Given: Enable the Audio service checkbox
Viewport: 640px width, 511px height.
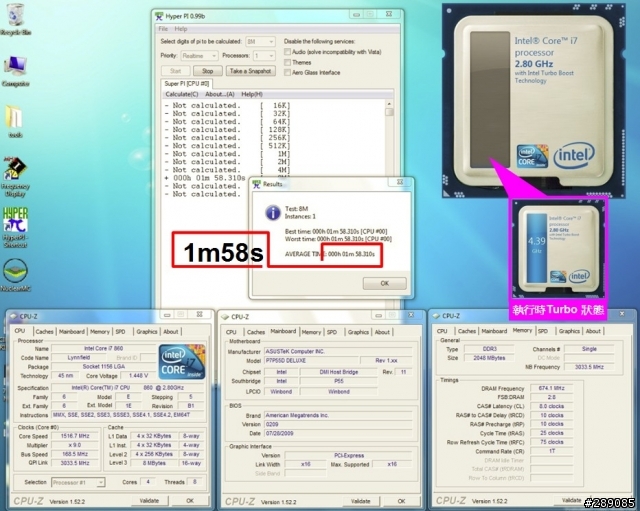Looking at the screenshot, I should 288,52.
